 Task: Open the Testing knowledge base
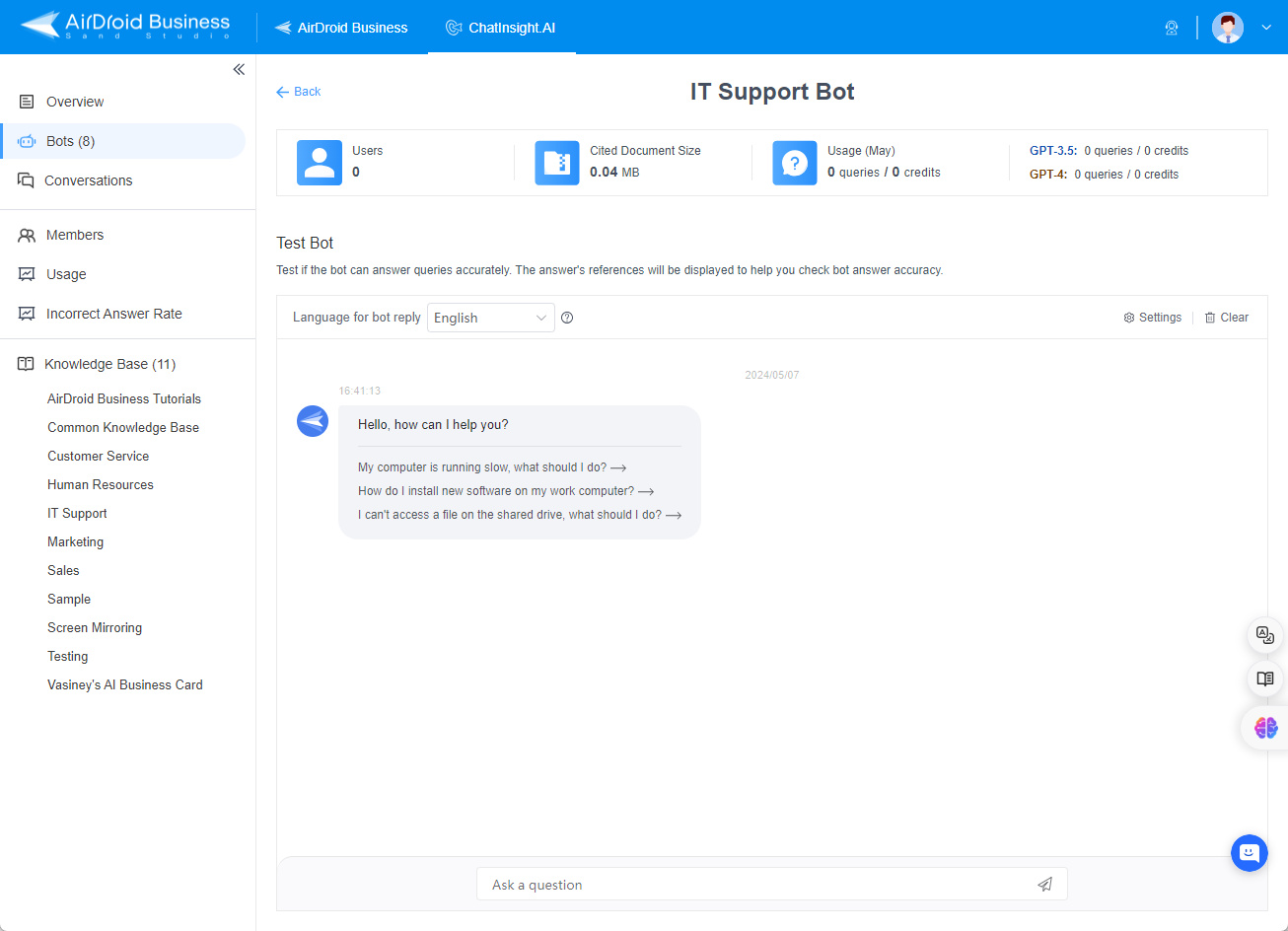(x=67, y=656)
